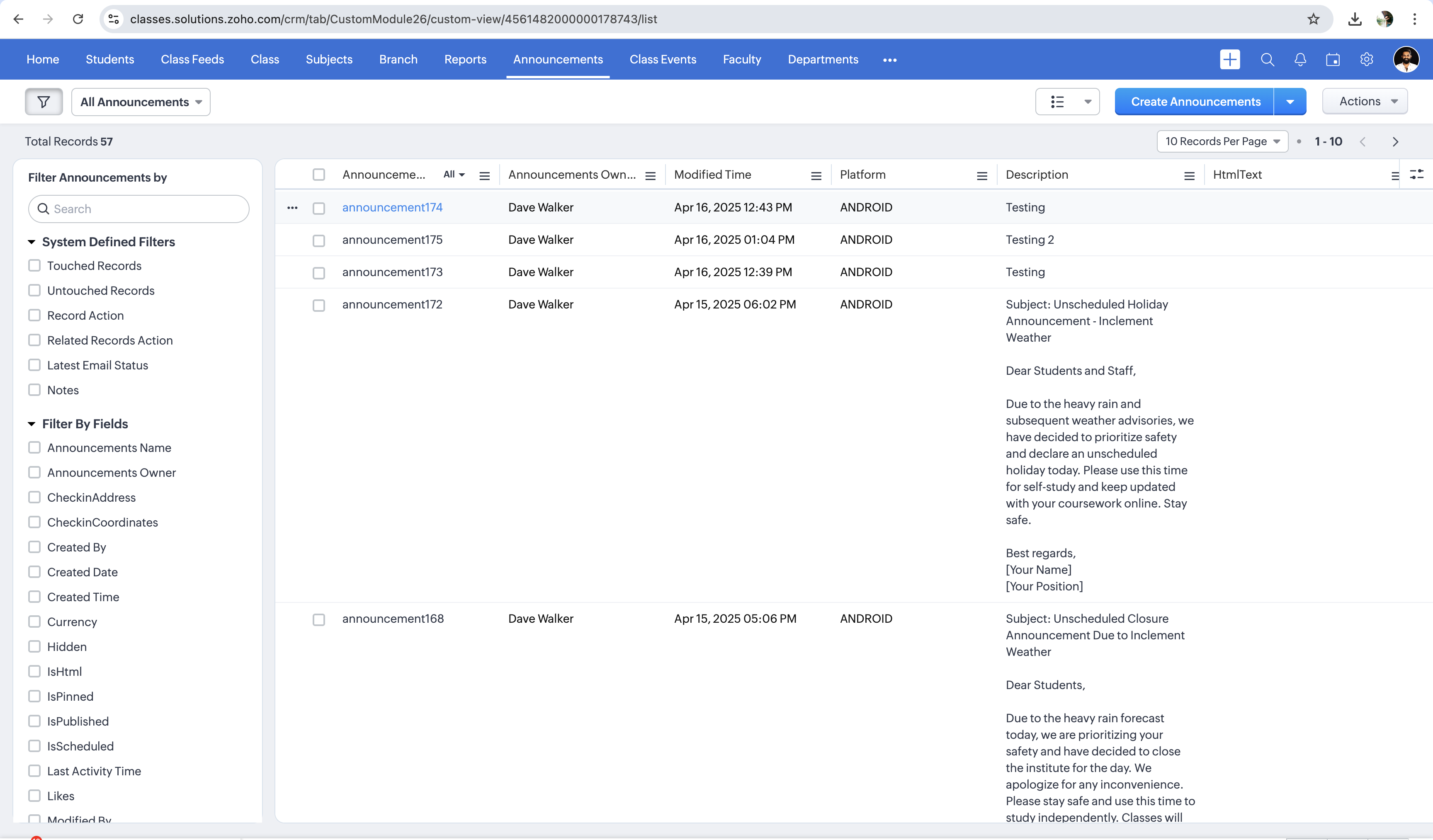Open column menu for HtmlText
Viewport: 1433px width, 840px height.
tap(1394, 176)
